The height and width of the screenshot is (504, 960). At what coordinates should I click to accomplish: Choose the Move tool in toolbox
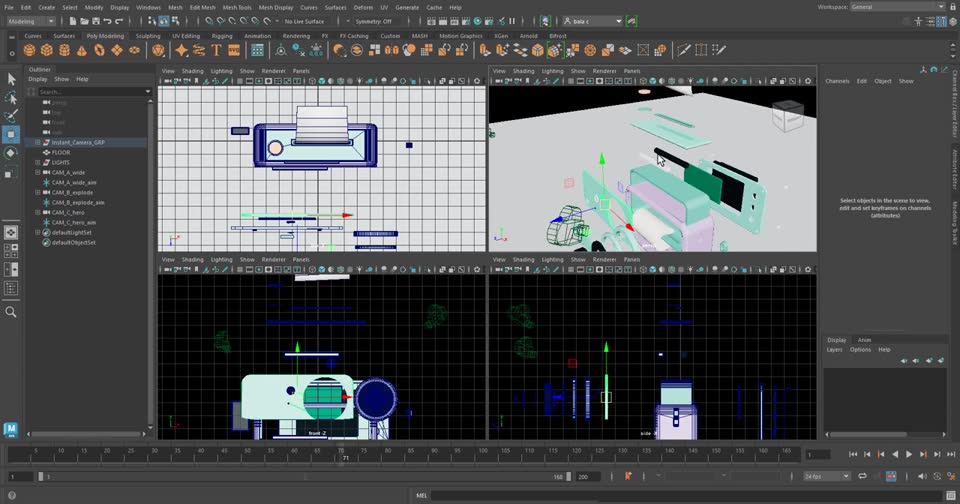(11, 134)
